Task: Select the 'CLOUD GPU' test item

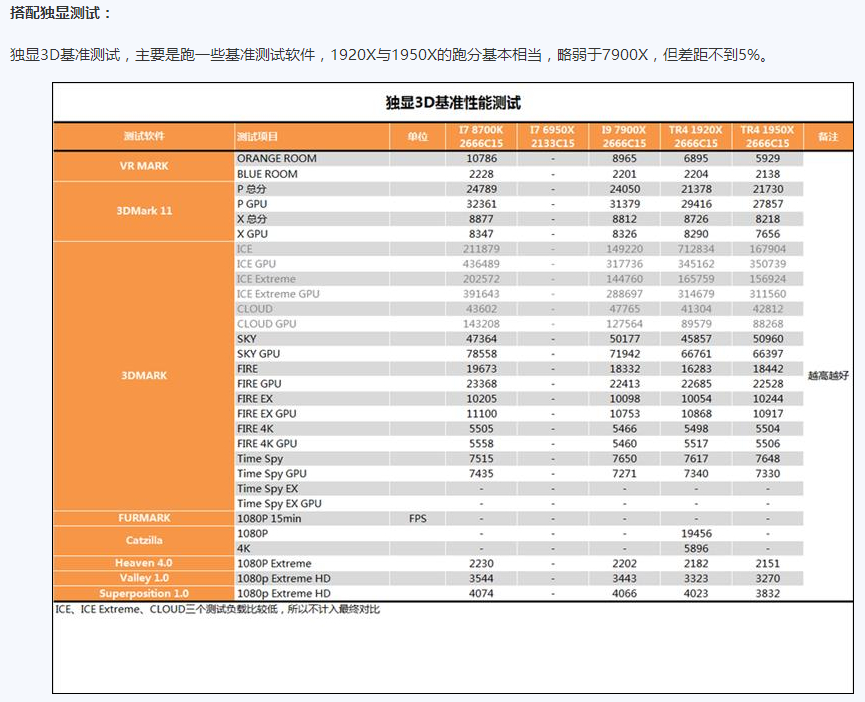Action: click(x=266, y=324)
